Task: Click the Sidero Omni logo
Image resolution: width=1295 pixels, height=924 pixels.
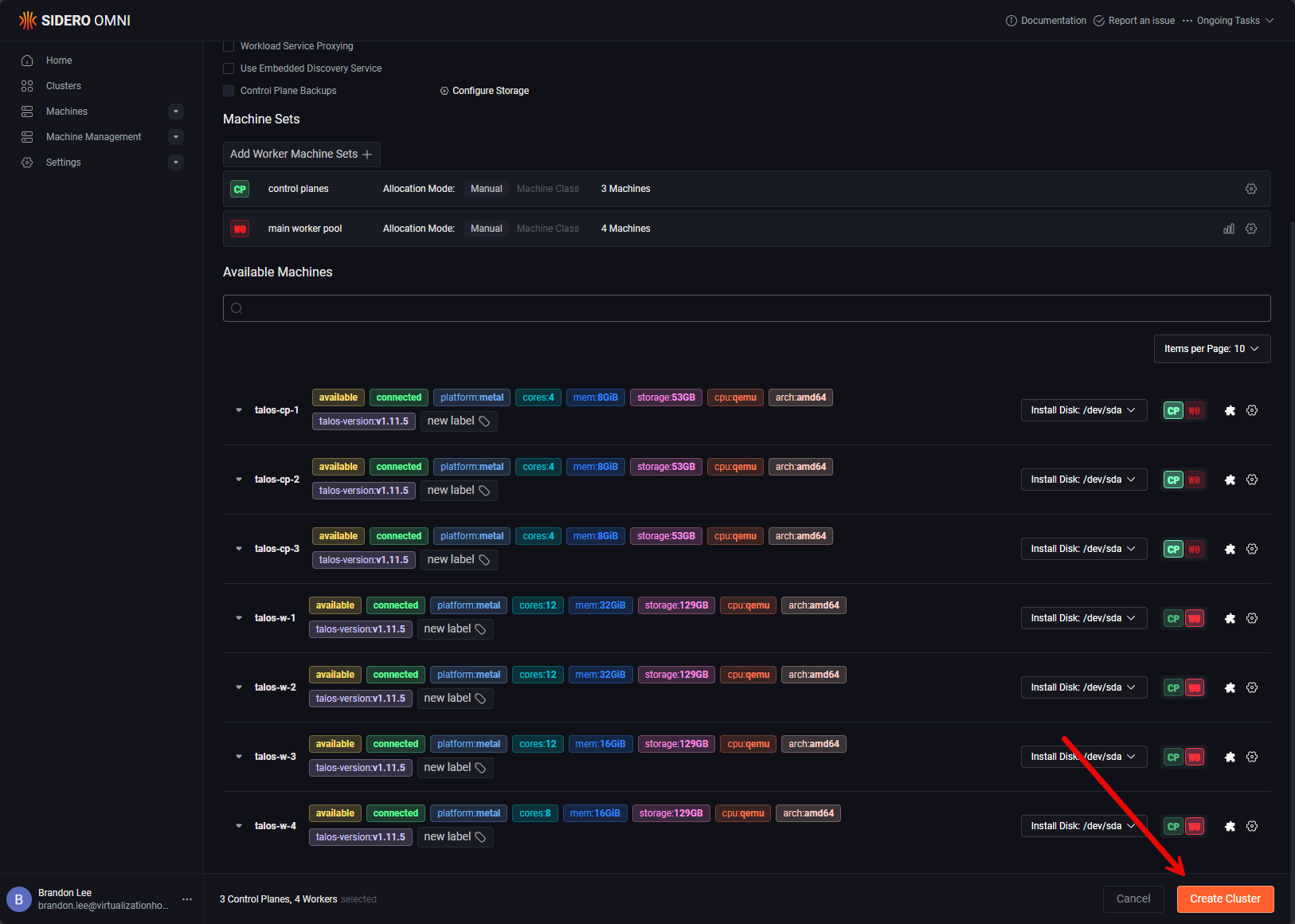Action: (x=75, y=21)
